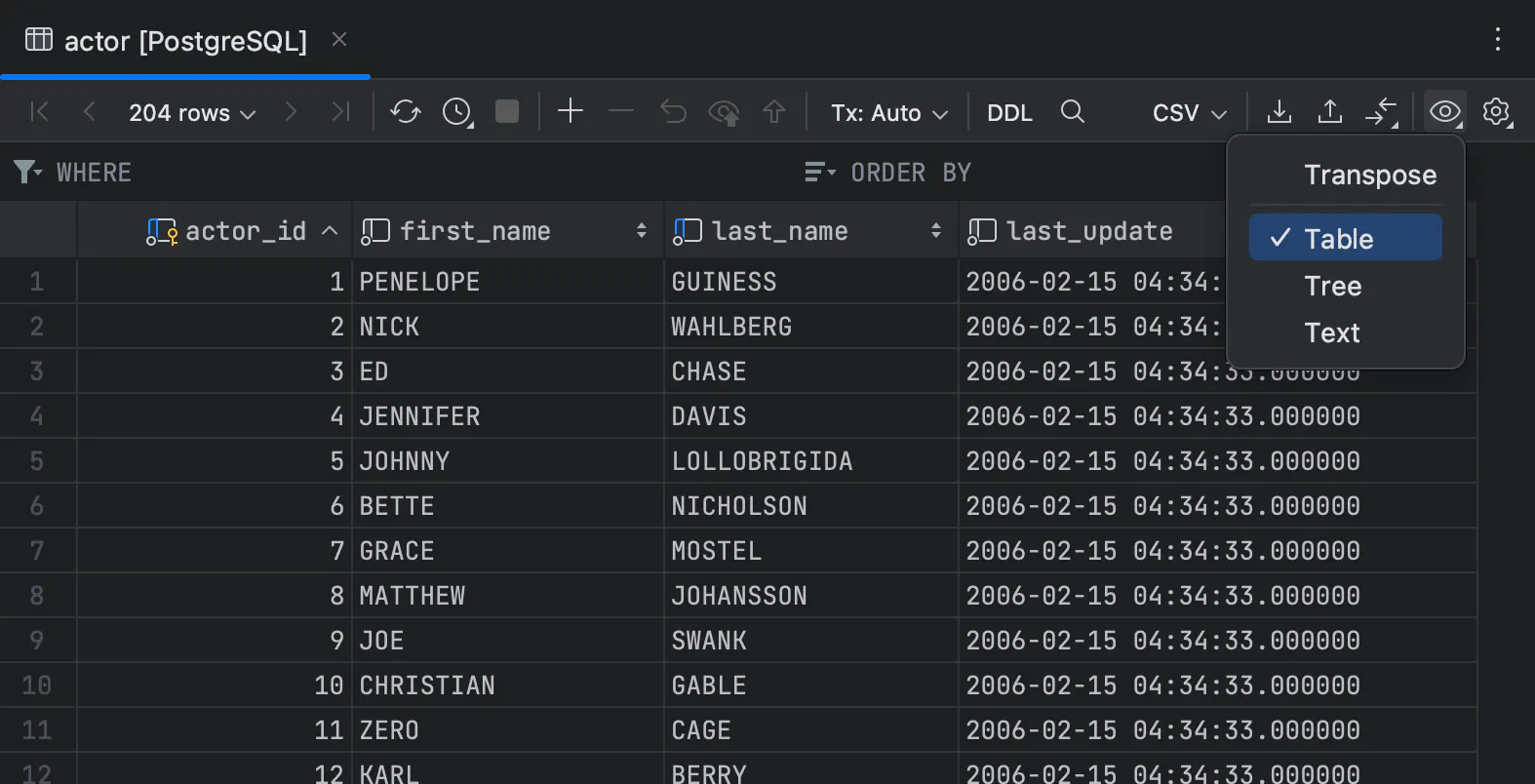Jump to last page of rows
The image size is (1535, 784).
[339, 112]
